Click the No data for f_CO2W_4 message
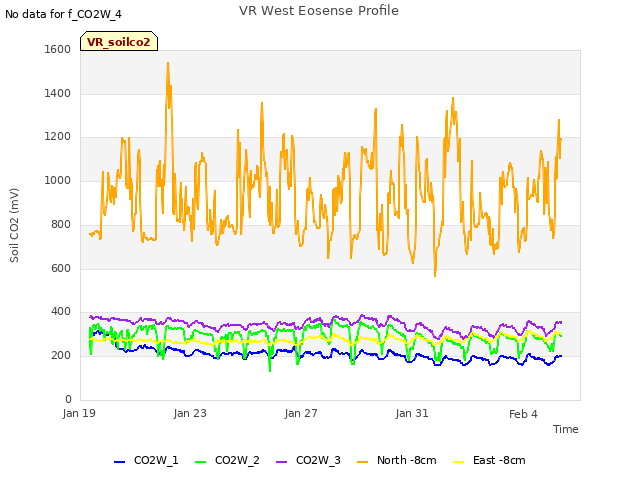Viewport: 640px width, 480px height. pos(63,14)
